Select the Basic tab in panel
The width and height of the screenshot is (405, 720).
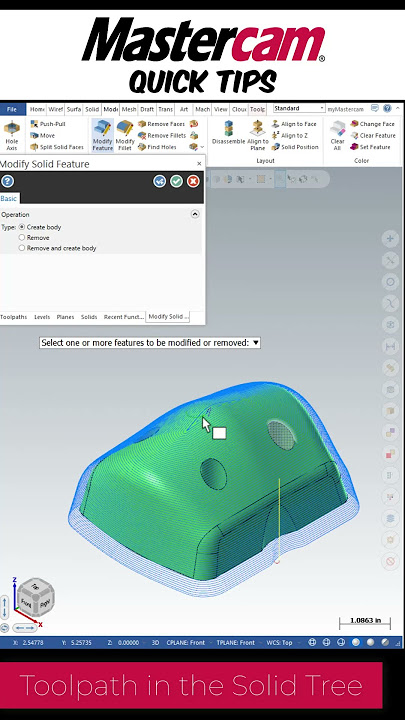point(9,198)
